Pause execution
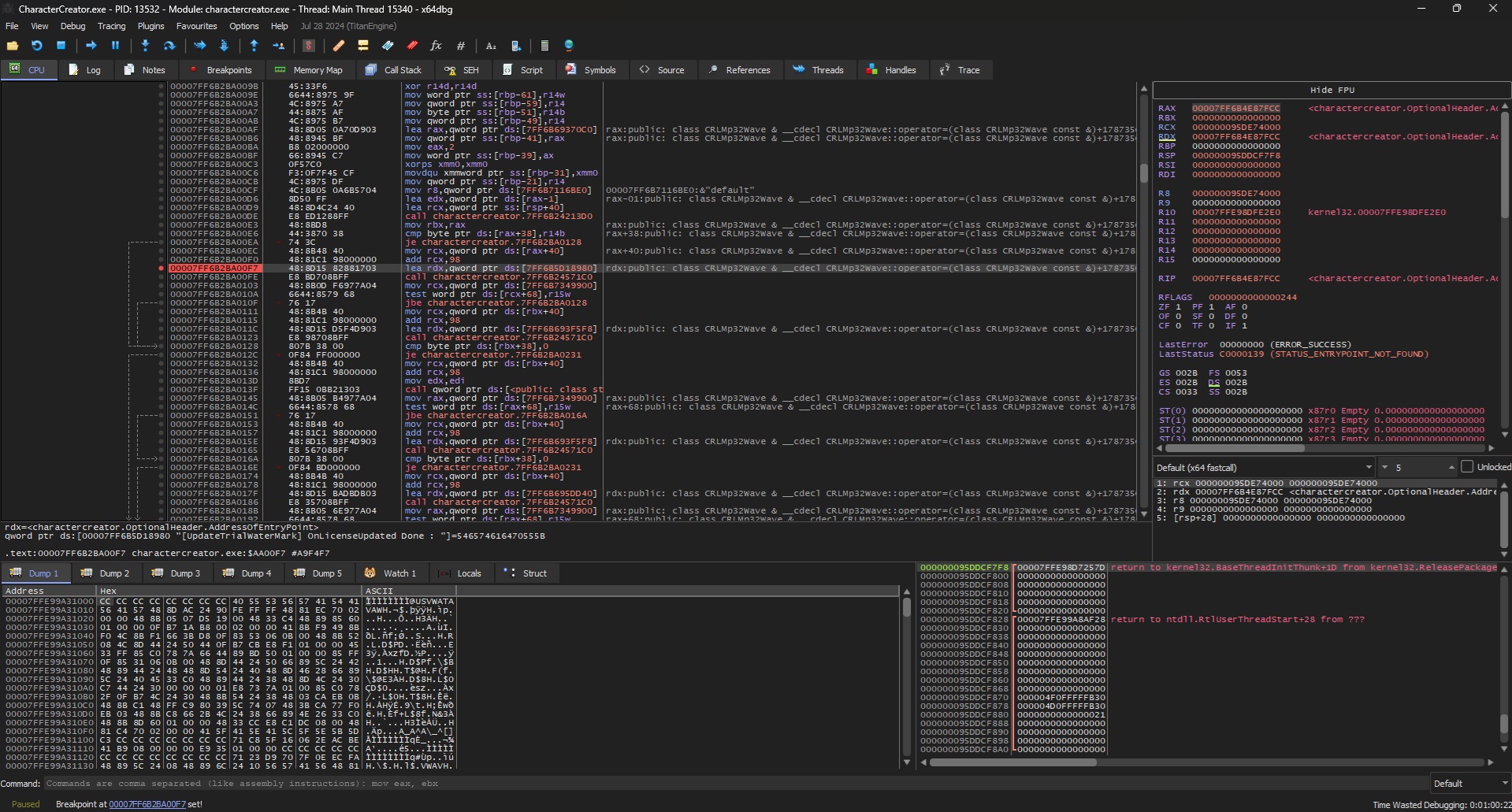The height and width of the screenshot is (812, 1512). click(115, 46)
